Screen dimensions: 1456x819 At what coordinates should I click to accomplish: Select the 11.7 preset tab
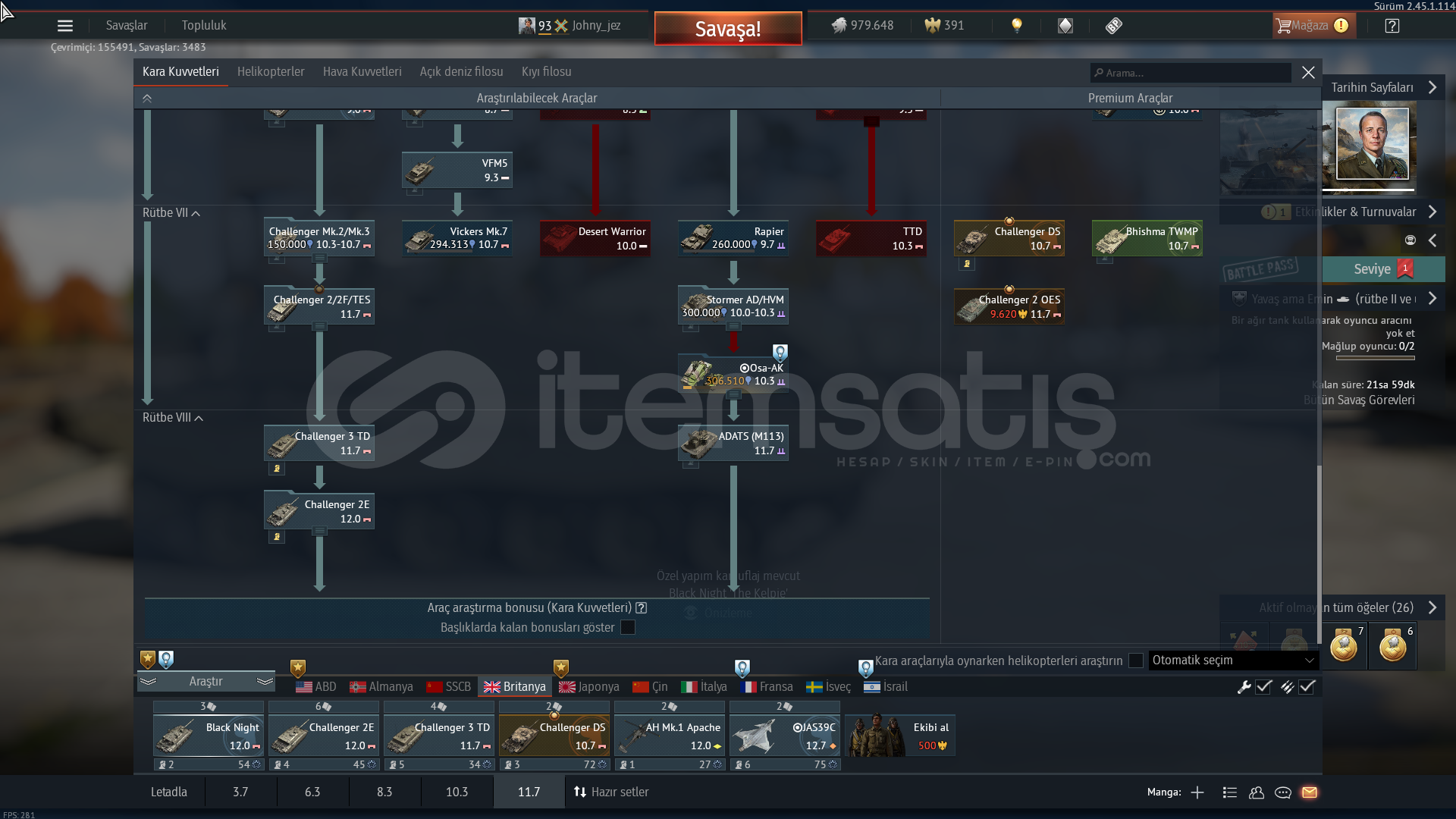click(529, 792)
